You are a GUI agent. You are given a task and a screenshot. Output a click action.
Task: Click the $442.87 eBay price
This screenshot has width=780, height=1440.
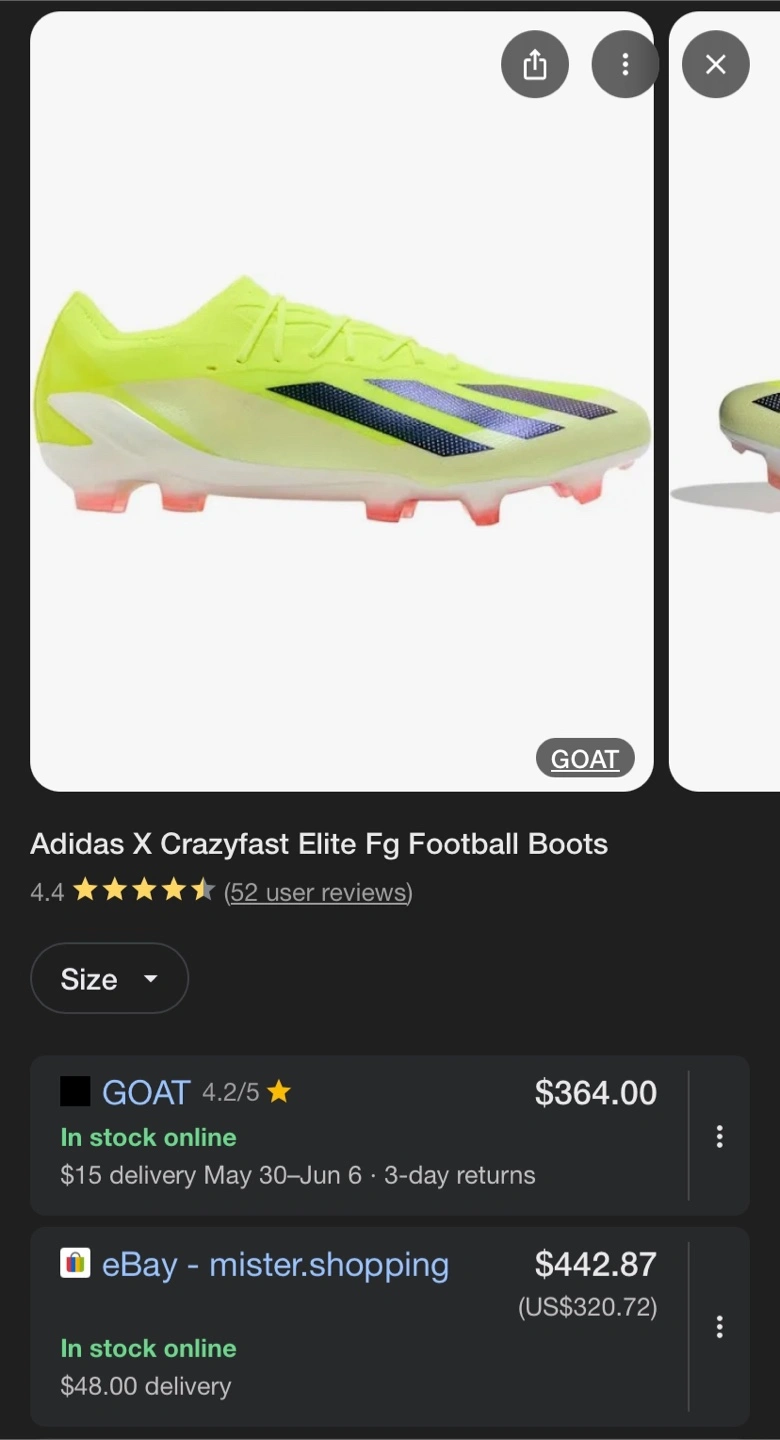coord(595,1265)
